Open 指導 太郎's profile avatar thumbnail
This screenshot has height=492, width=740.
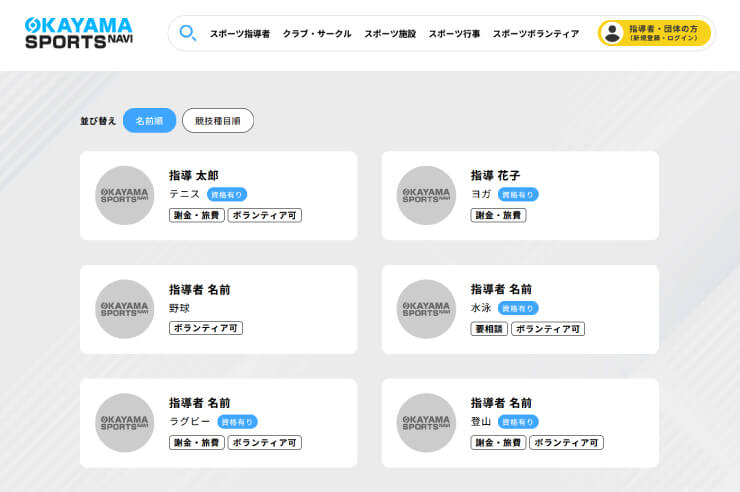[x=124, y=195]
